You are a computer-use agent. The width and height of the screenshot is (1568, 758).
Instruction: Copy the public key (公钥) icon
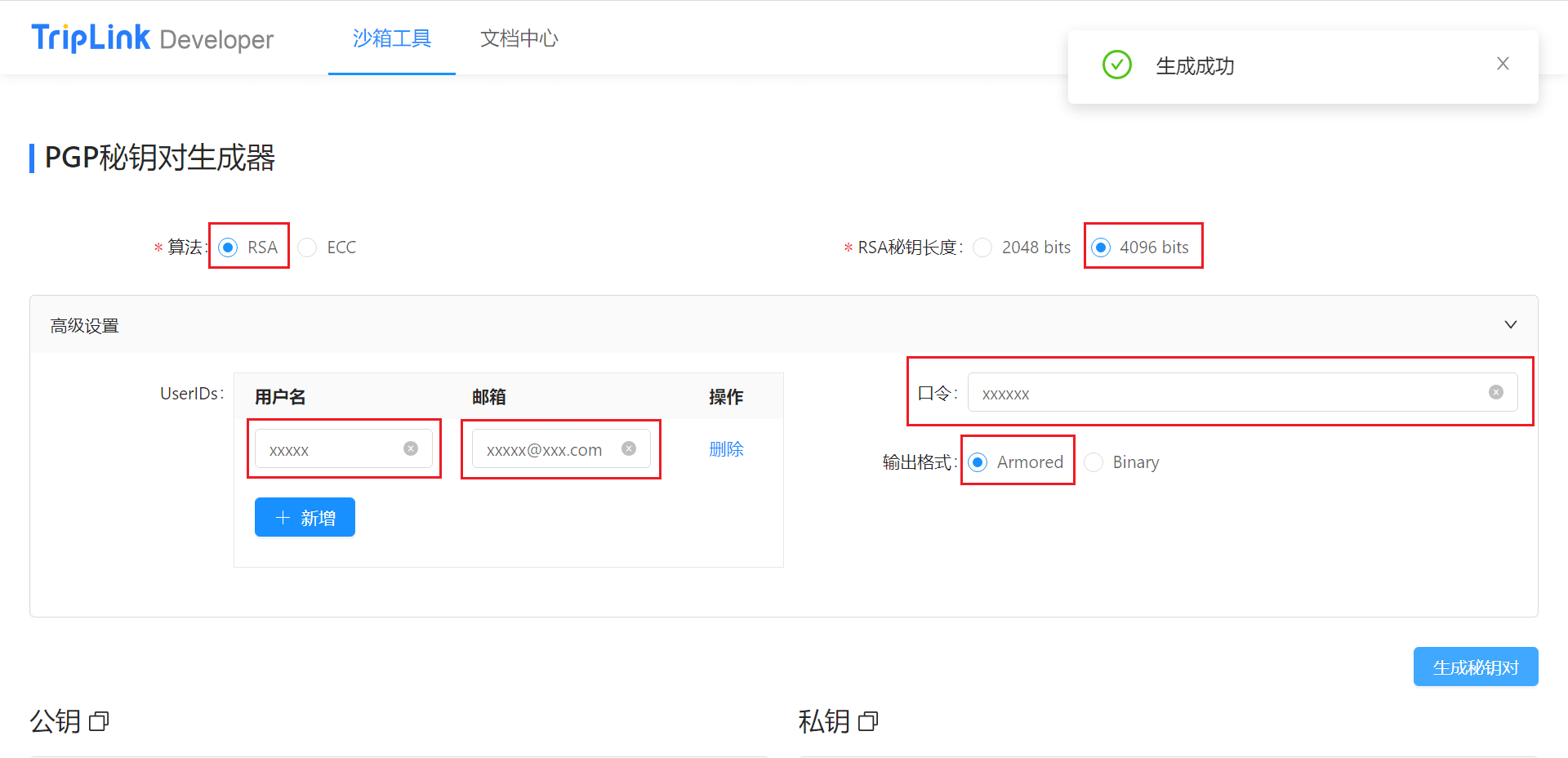99,721
